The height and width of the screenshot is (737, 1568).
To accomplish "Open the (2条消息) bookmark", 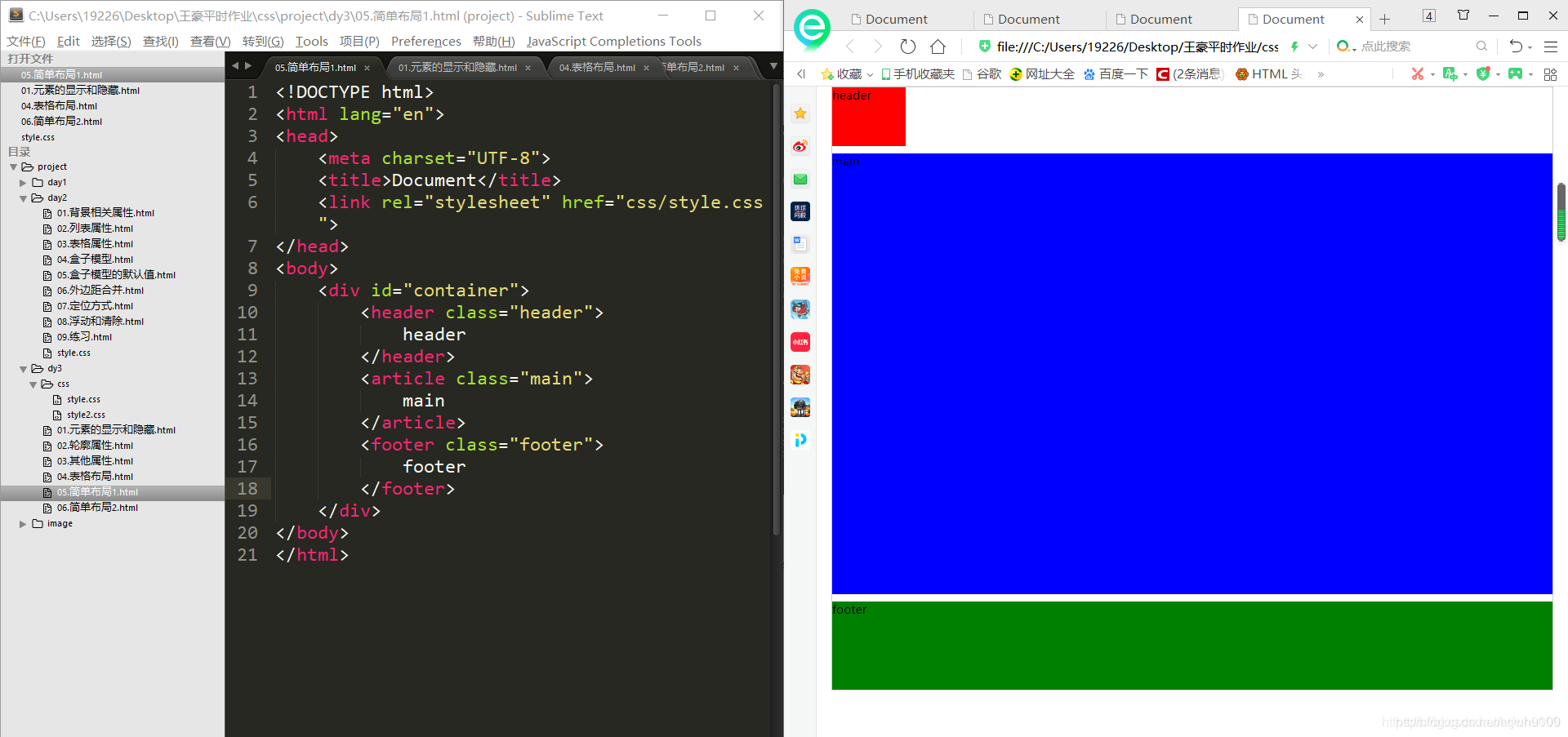I will pos(1190,74).
